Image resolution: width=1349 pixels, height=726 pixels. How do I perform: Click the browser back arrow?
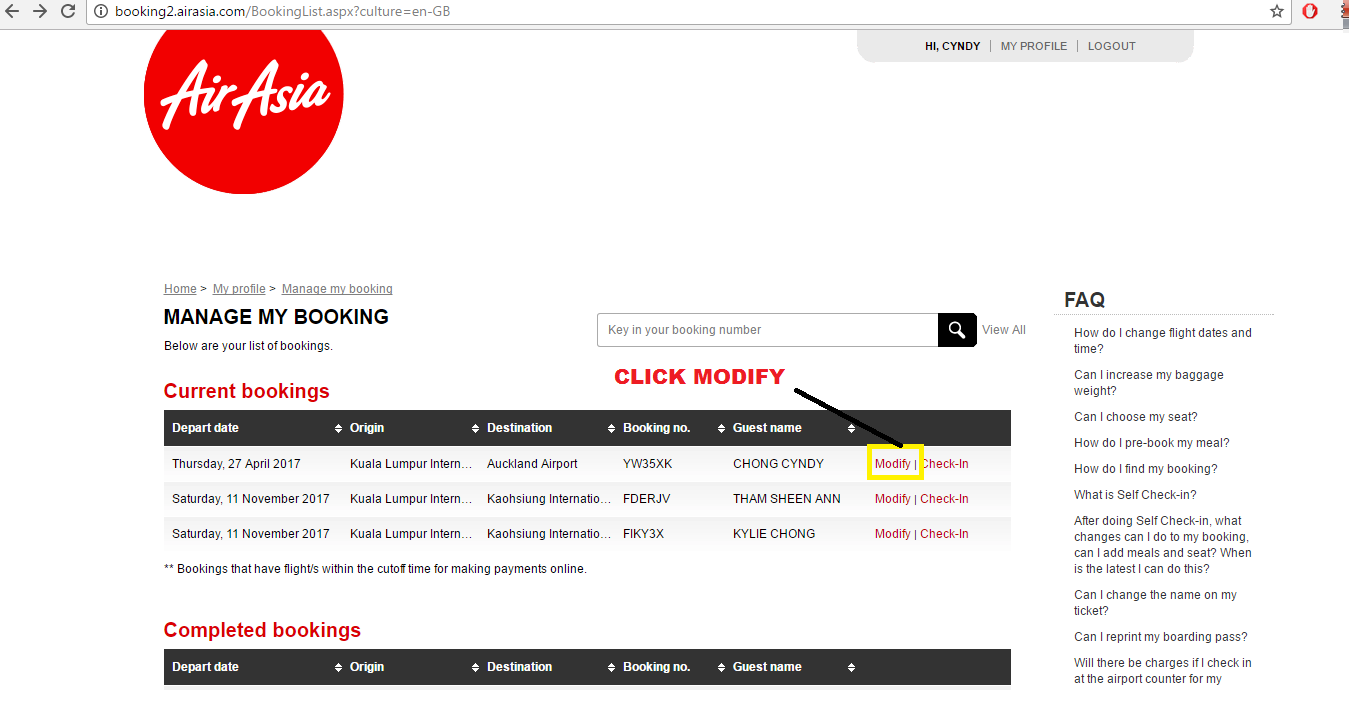tap(13, 11)
